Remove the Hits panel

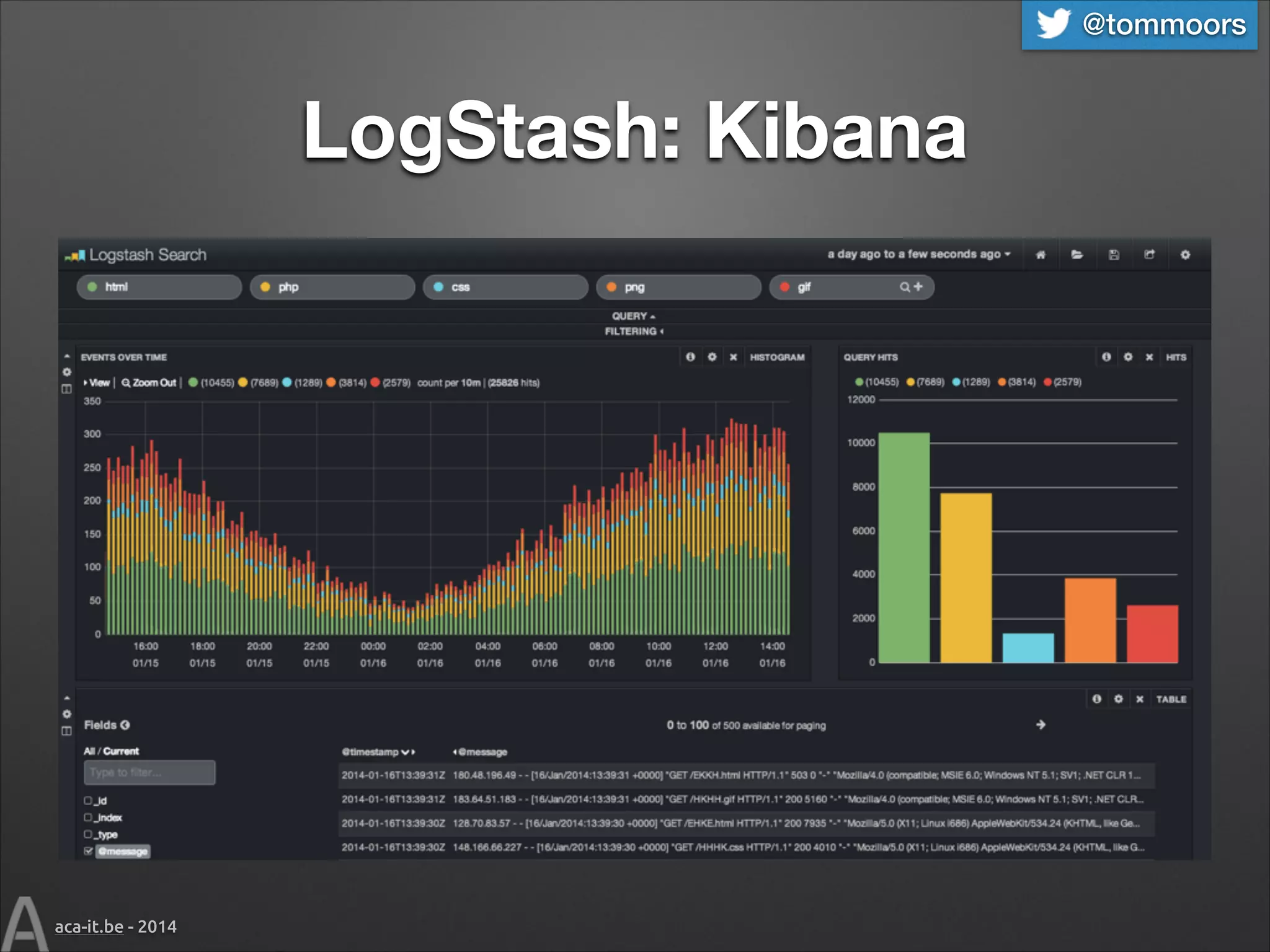(x=1149, y=357)
